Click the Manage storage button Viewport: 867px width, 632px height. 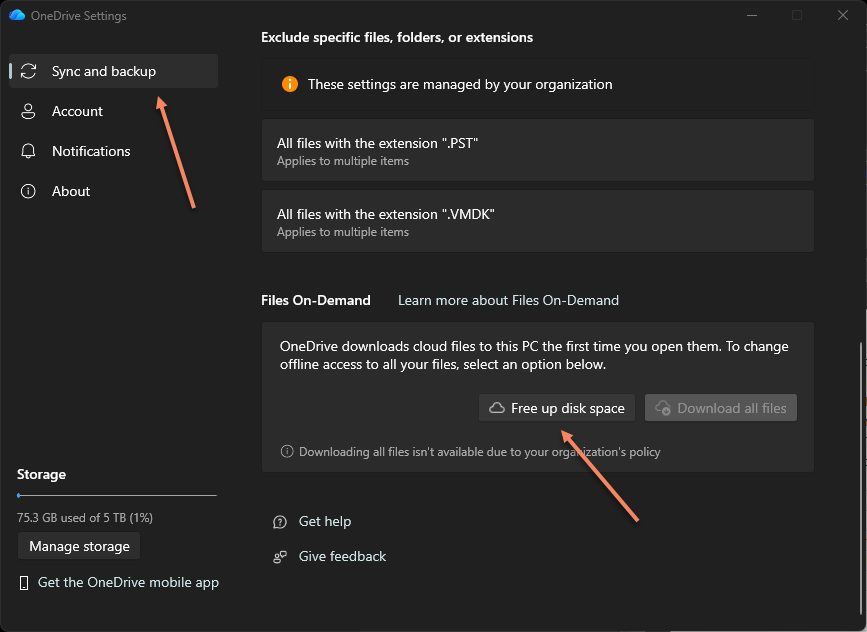click(x=79, y=546)
